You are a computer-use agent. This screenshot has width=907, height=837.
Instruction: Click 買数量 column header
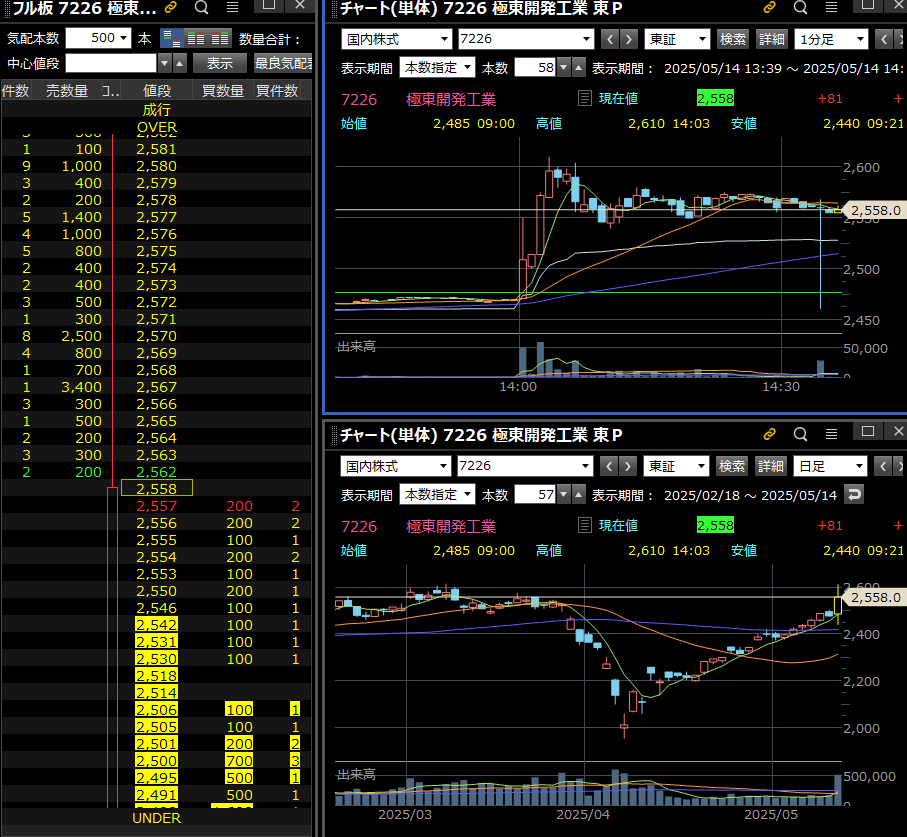tap(223, 91)
